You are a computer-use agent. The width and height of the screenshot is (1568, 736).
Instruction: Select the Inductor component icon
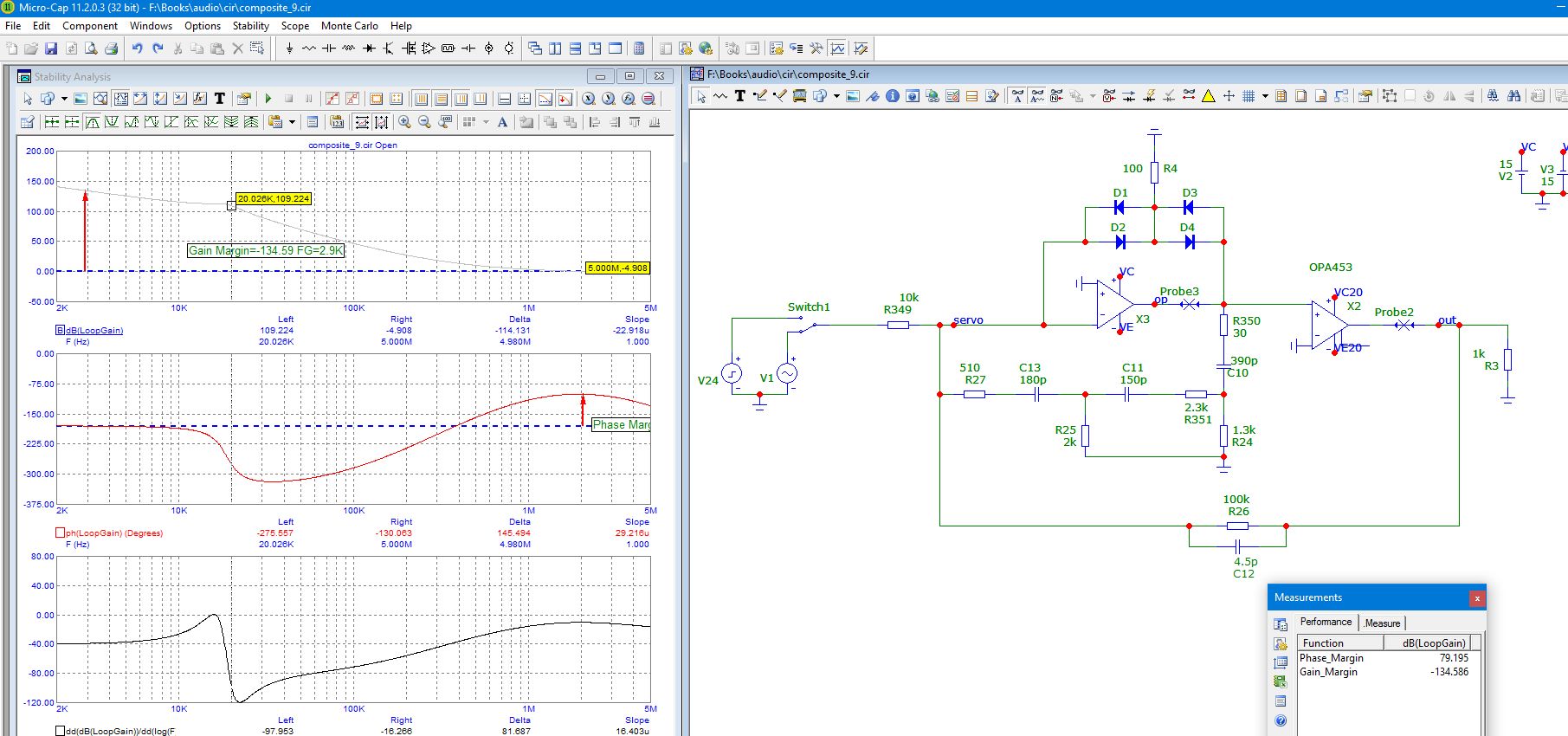click(x=349, y=48)
